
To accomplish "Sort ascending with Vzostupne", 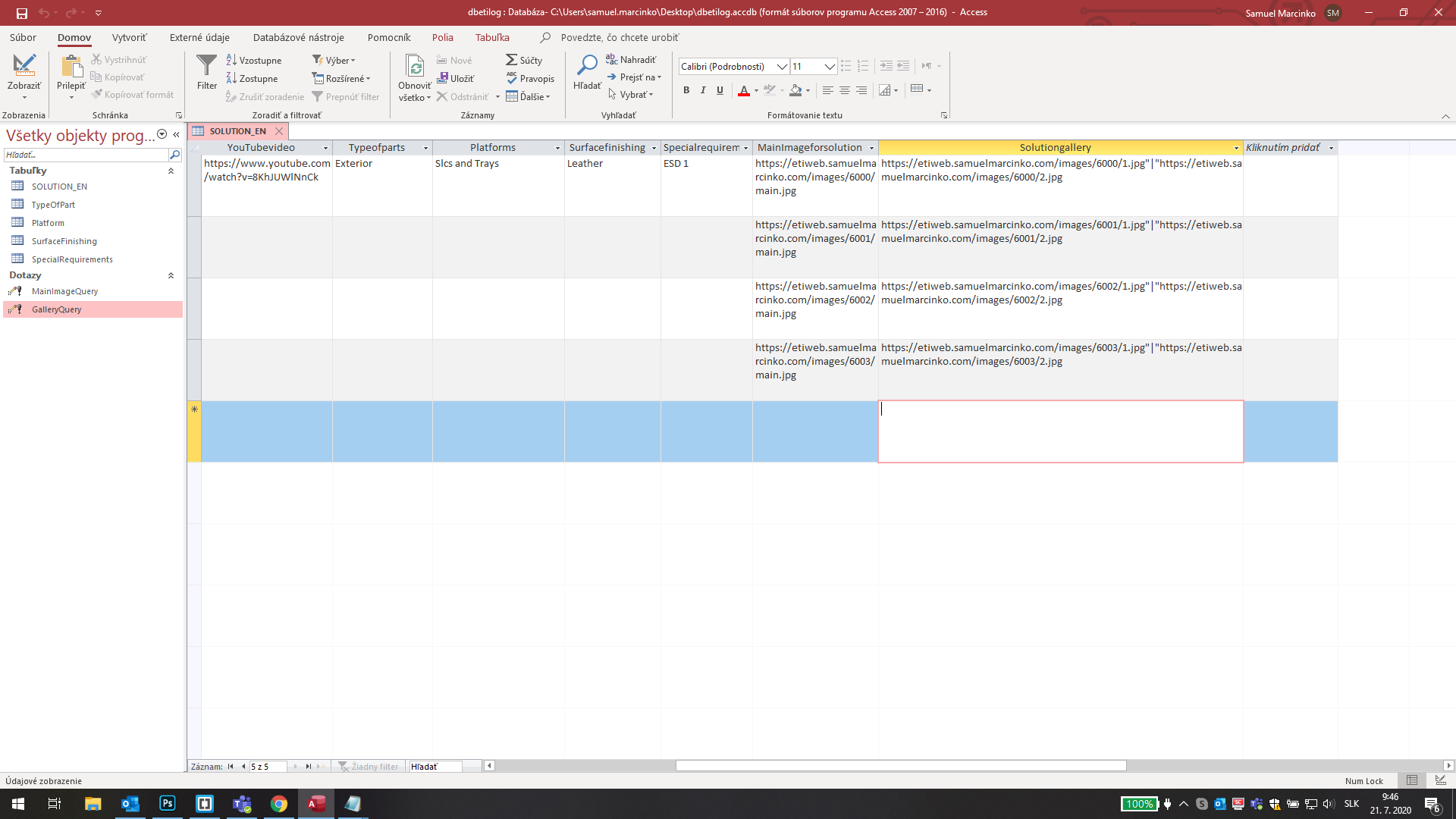I will click(x=254, y=60).
